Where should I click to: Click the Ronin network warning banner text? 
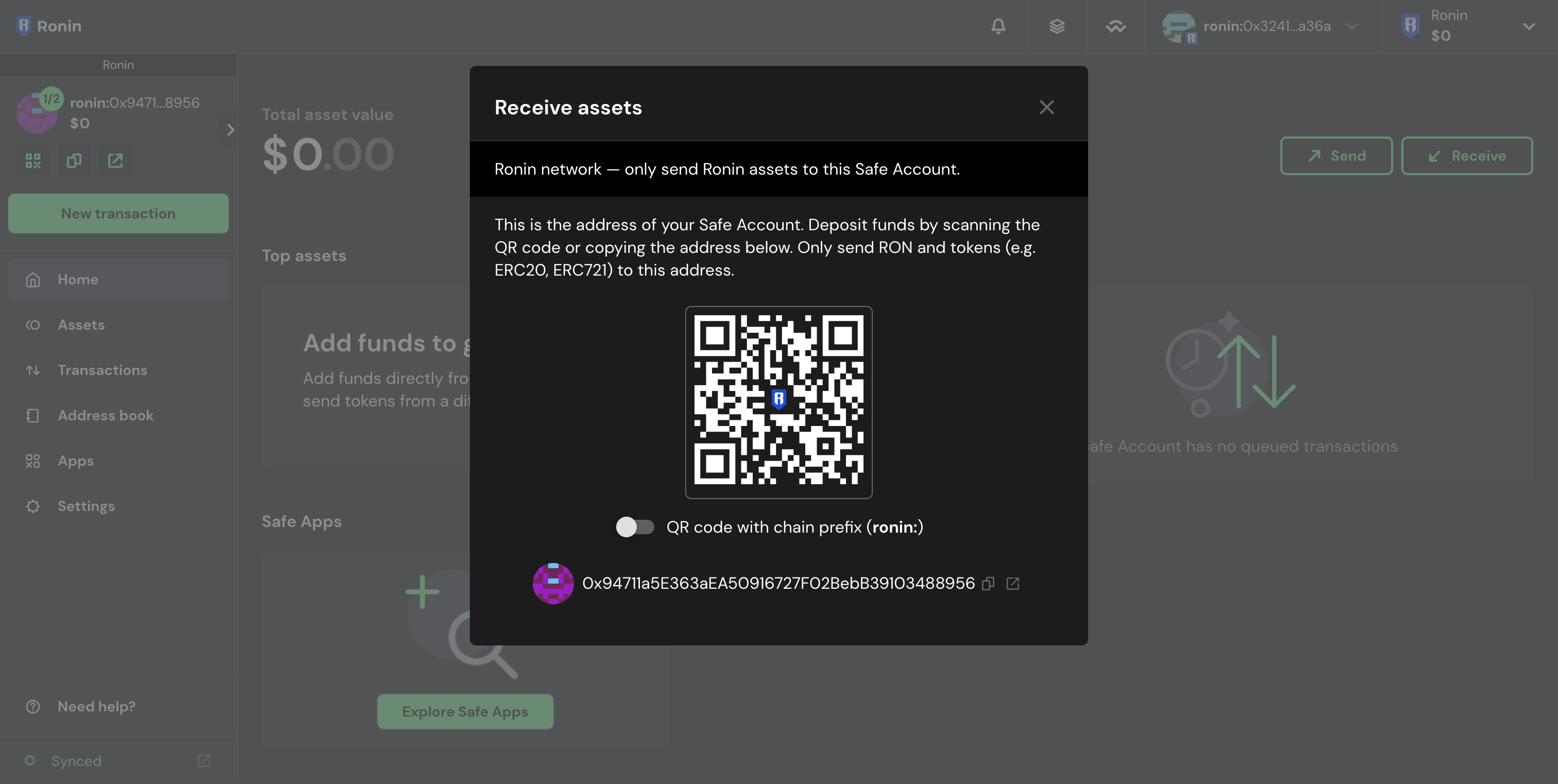(727, 168)
